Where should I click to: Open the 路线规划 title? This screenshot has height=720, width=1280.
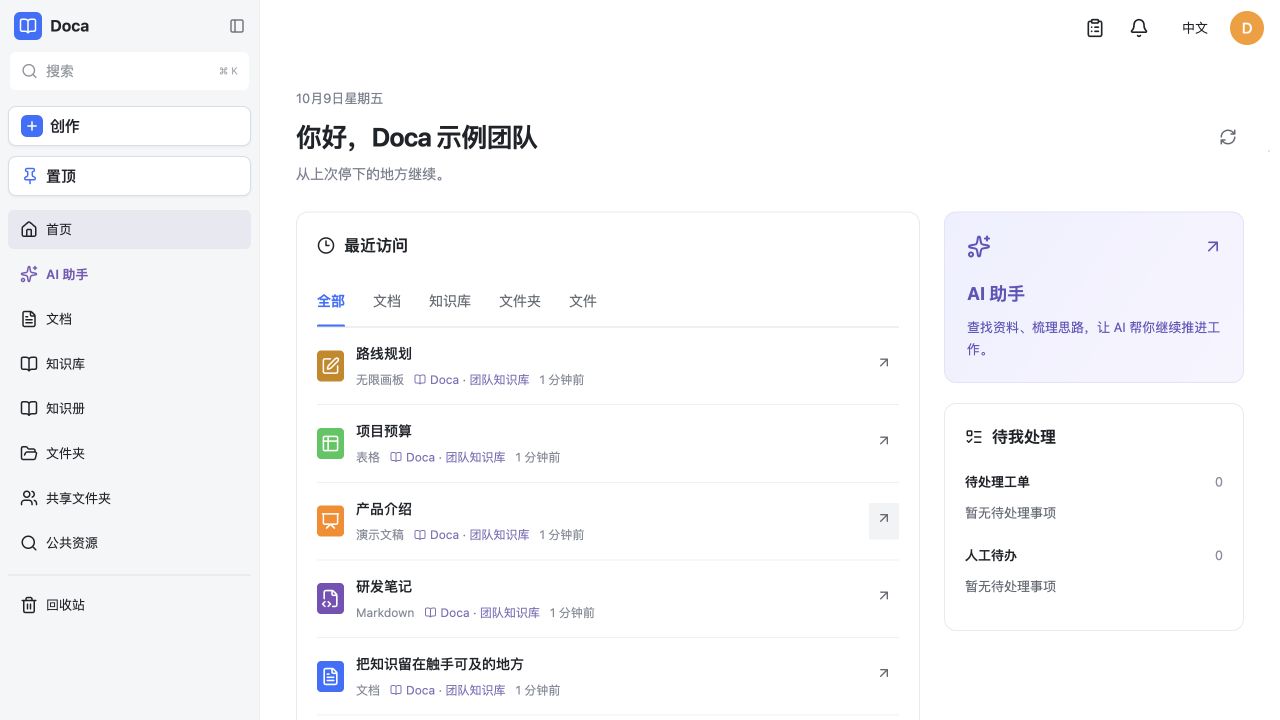(x=384, y=354)
